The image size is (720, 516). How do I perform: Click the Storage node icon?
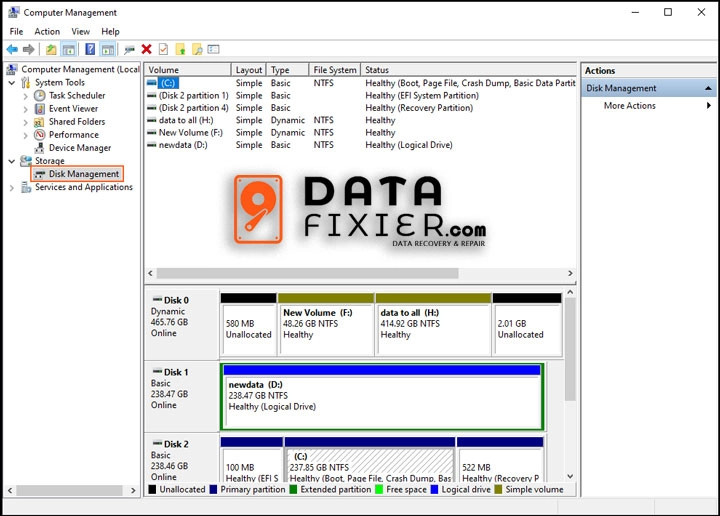(x=26, y=161)
